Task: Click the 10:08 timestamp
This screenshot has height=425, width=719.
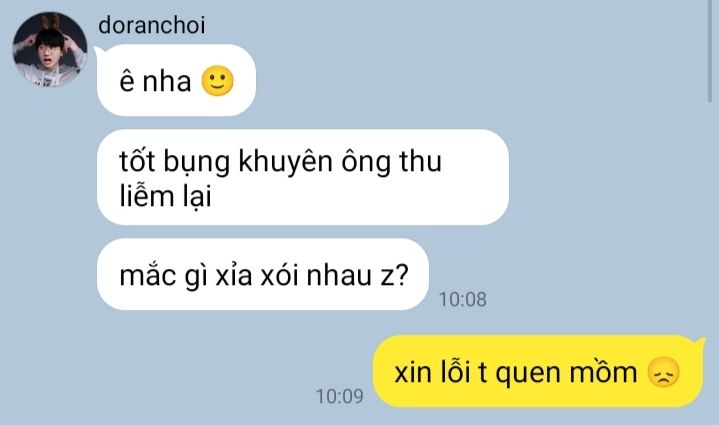Action: pos(463,299)
